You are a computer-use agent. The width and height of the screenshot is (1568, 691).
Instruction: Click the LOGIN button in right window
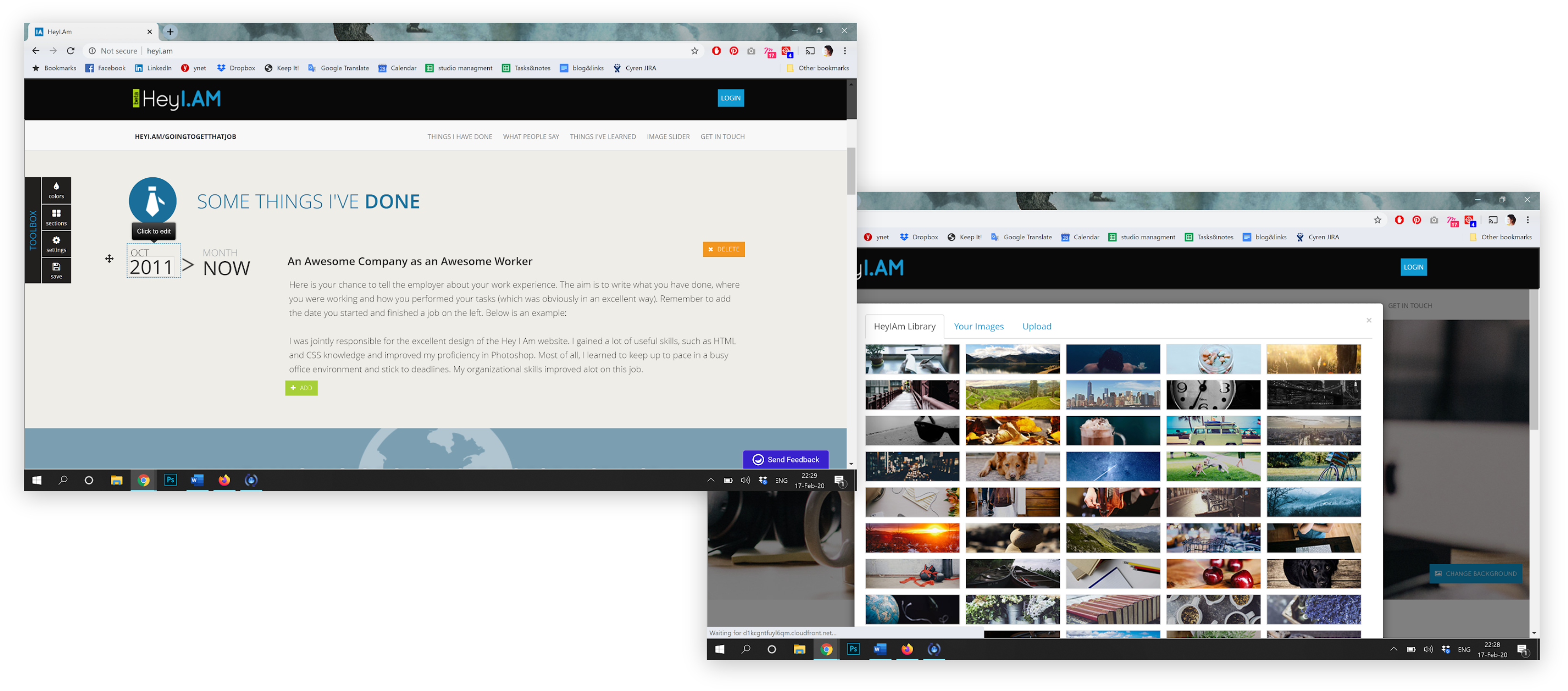[1413, 267]
